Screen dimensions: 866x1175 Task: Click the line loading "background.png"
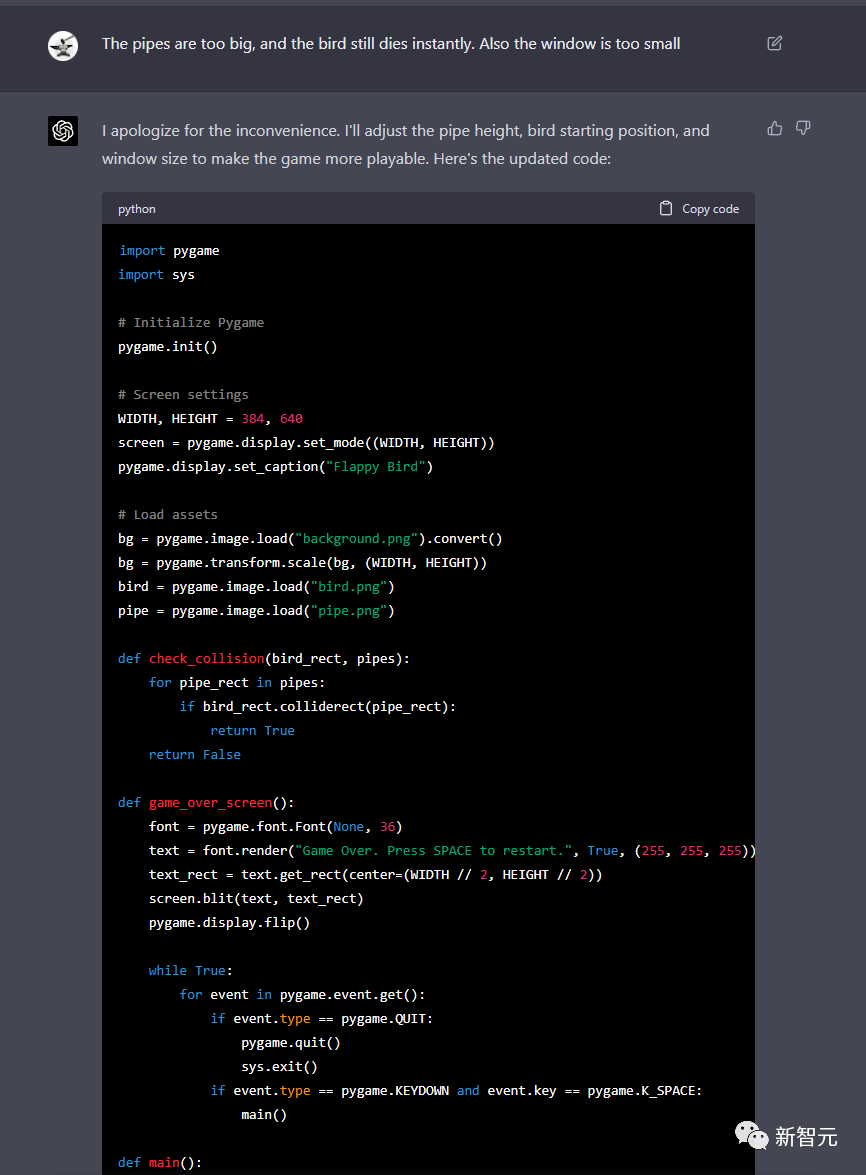310,538
